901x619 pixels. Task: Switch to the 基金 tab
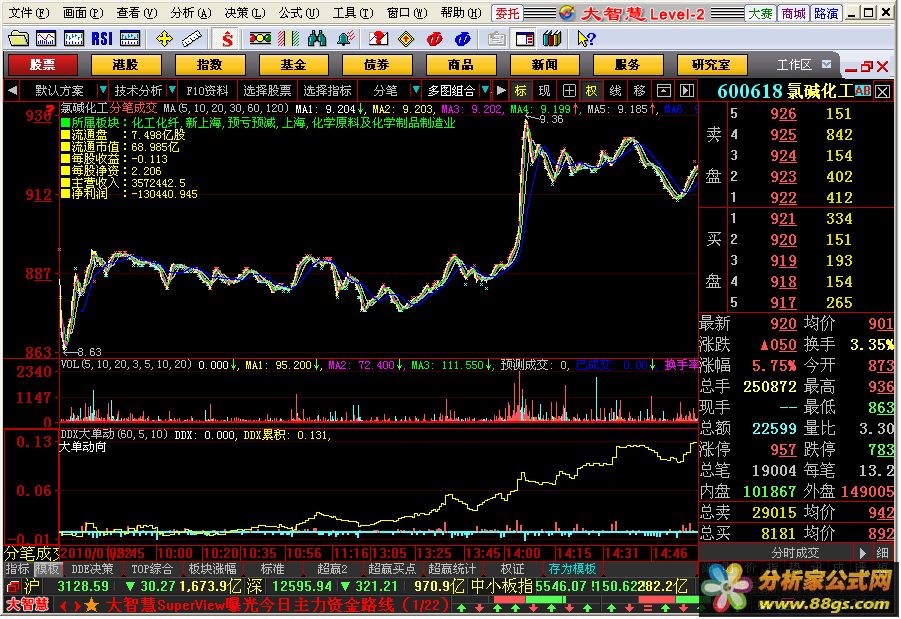click(x=294, y=64)
